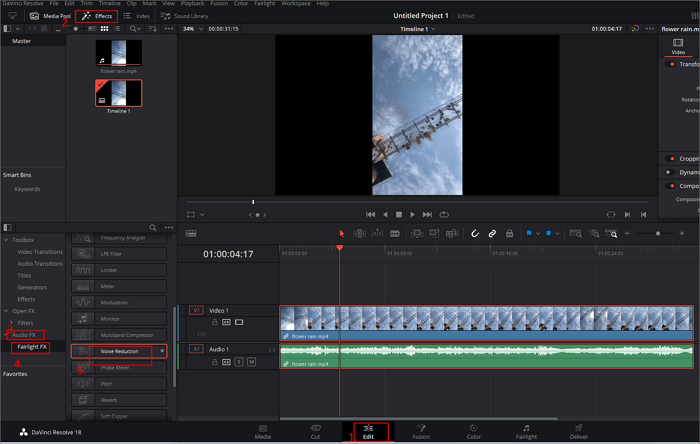Image resolution: width=700 pixels, height=444 pixels.
Task: Open the Fairlight menu in menu bar
Action: click(265, 3)
